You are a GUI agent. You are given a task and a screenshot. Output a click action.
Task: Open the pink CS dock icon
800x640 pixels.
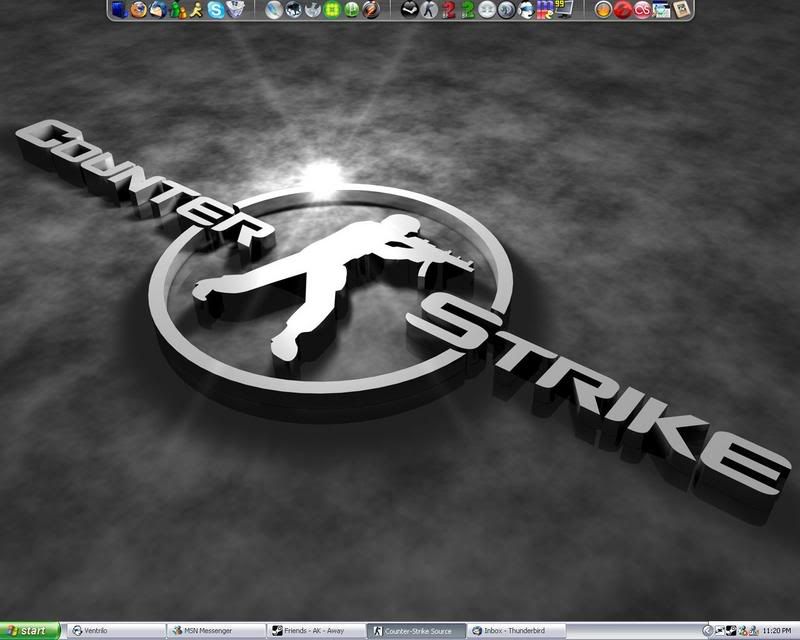(x=642, y=10)
